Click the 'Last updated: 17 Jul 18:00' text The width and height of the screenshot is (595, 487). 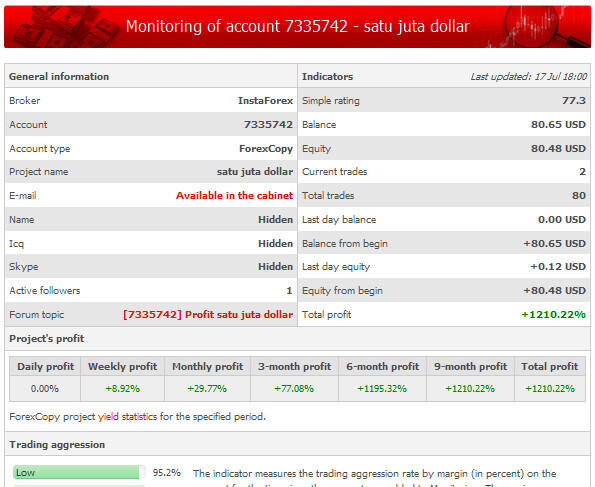tap(529, 77)
